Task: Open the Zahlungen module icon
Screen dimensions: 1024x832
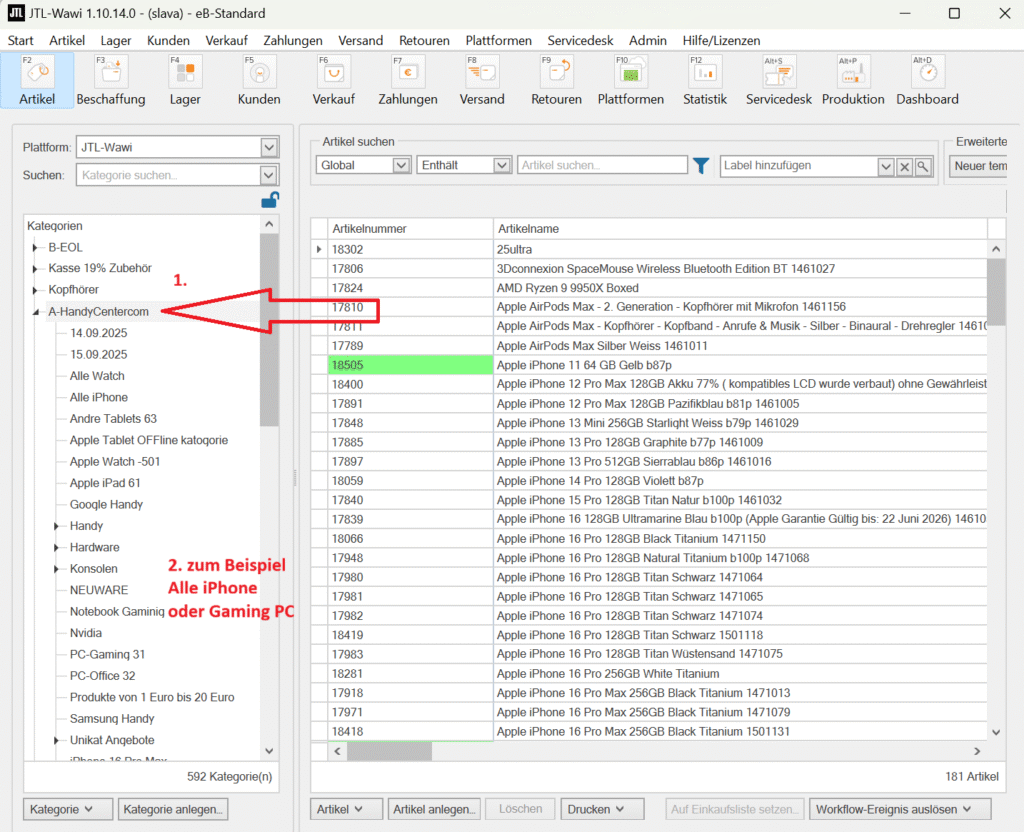Action: tap(407, 74)
